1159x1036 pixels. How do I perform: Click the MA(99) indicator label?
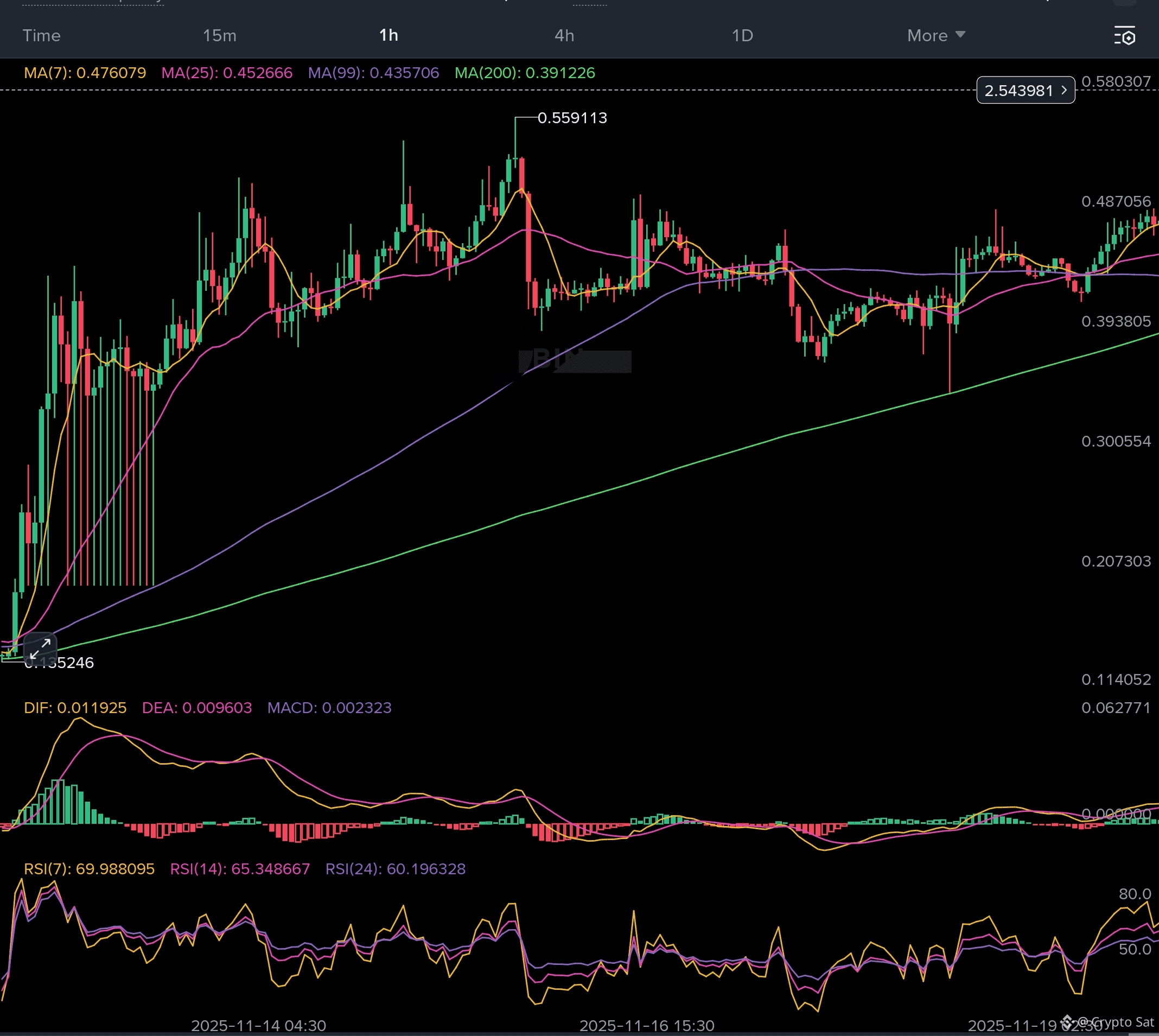[373, 73]
